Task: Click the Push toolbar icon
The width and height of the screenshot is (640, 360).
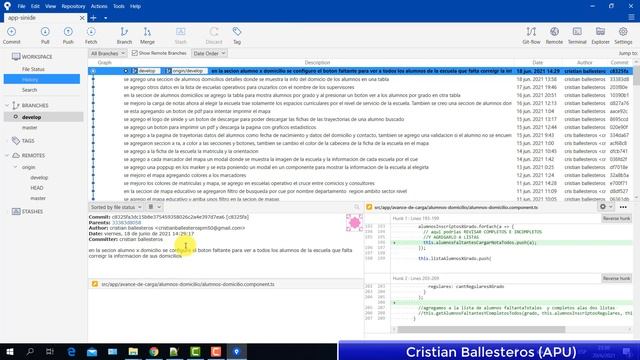Action: point(68,36)
